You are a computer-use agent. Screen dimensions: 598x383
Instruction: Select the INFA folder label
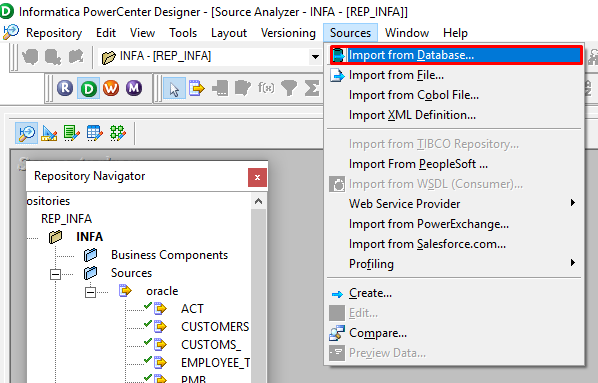89,237
